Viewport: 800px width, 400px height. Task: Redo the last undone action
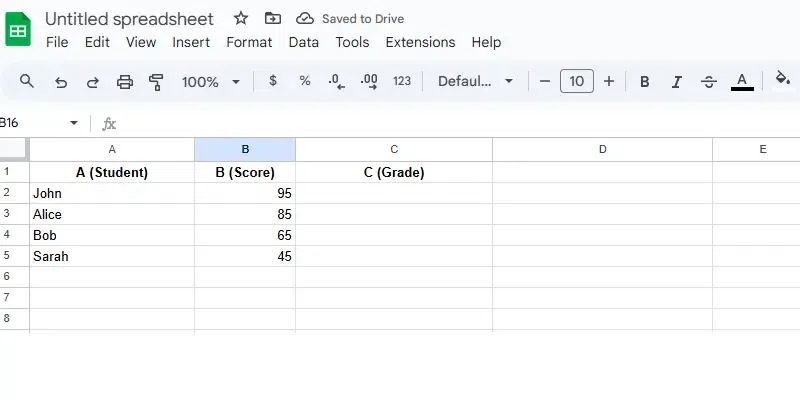(93, 82)
